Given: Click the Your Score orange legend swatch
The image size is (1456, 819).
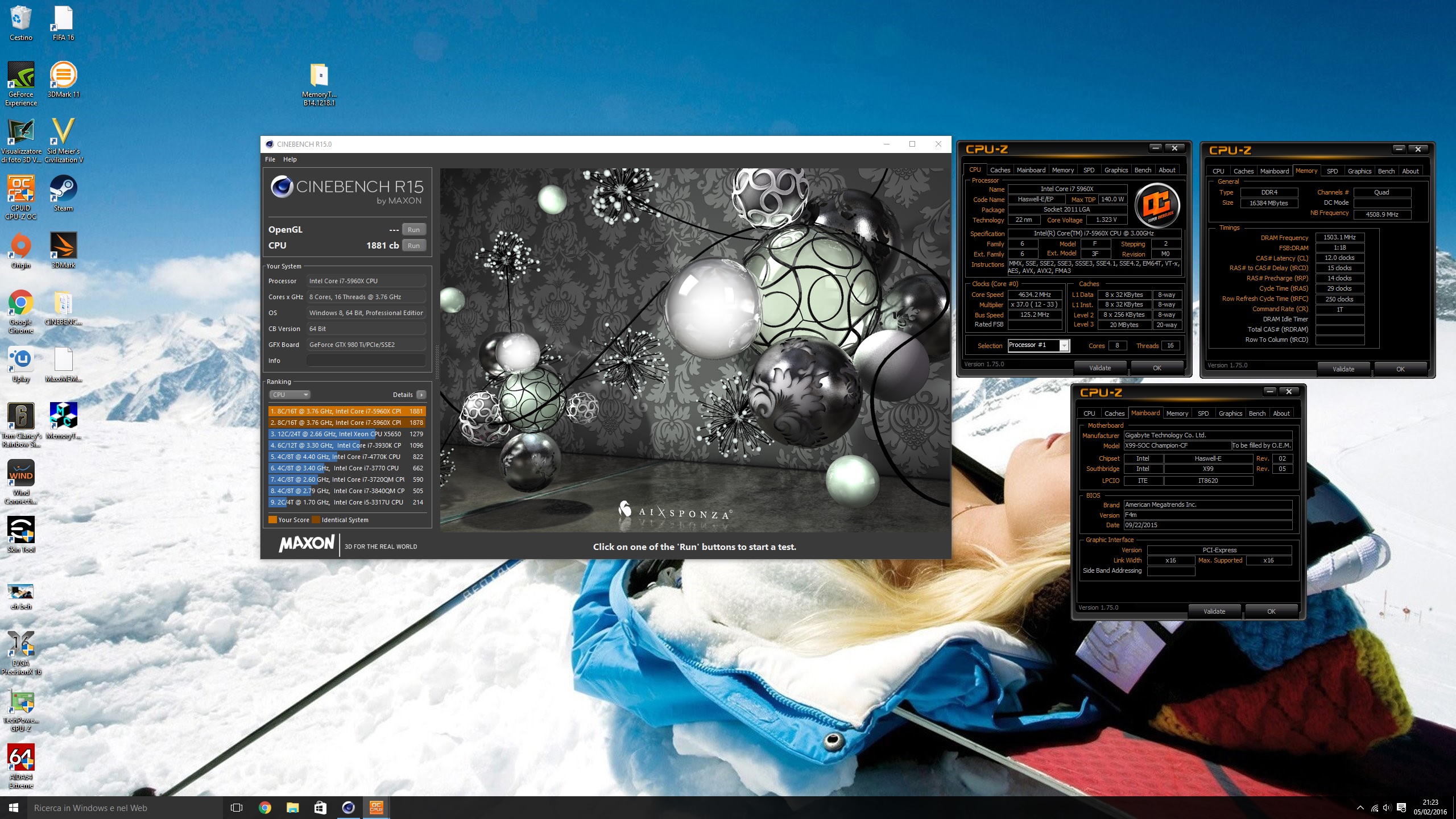Looking at the screenshot, I should click(x=272, y=520).
